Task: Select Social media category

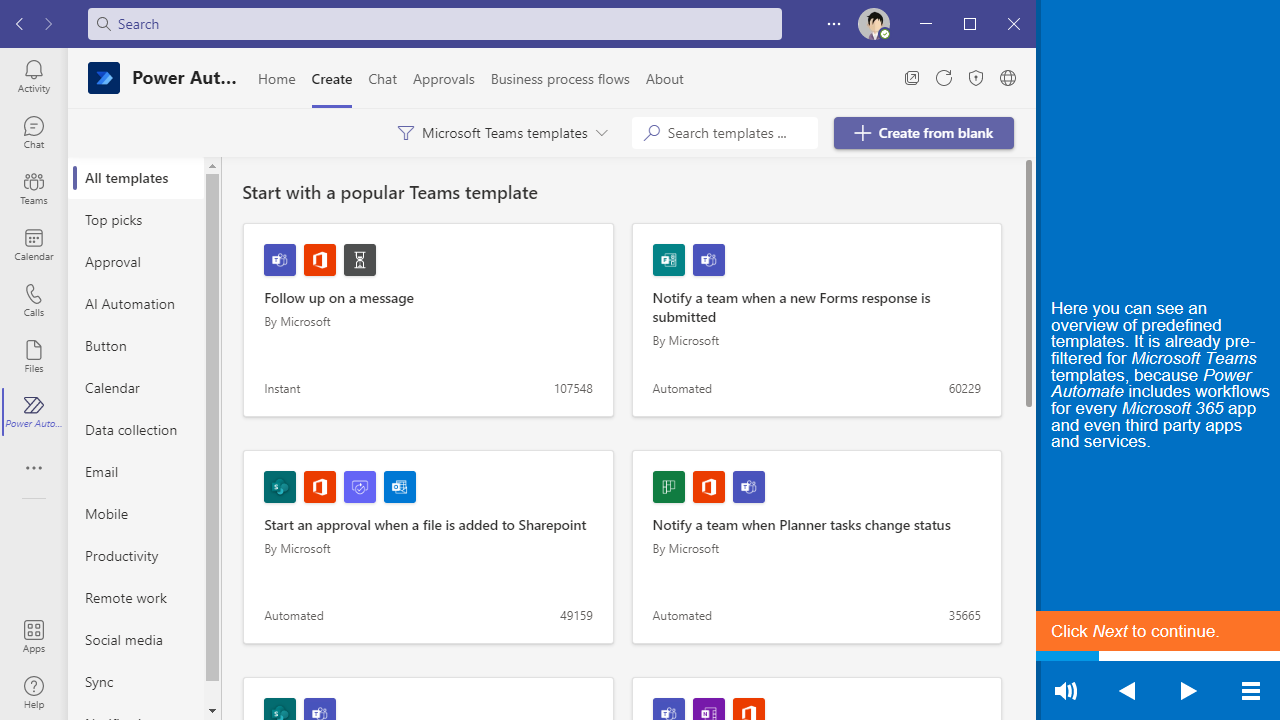Action: [x=138, y=640]
